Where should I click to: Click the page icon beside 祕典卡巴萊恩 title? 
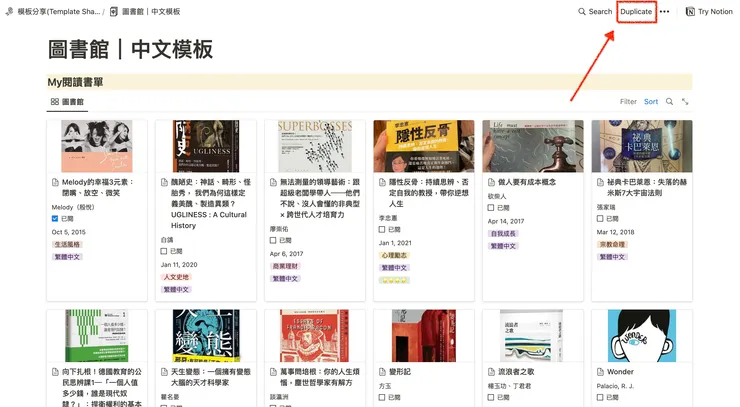[600, 182]
